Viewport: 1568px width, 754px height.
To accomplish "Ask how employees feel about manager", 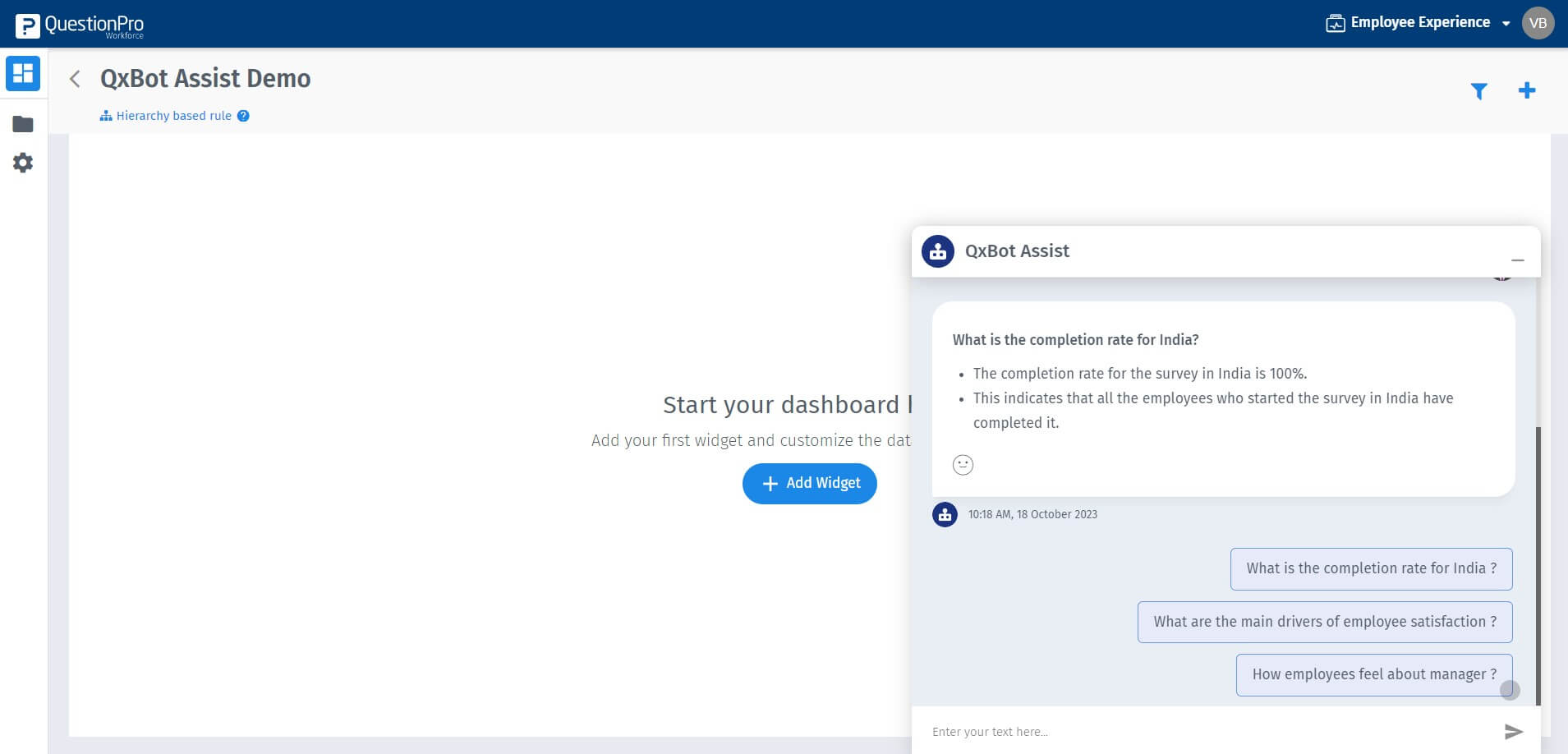I will (1373, 674).
